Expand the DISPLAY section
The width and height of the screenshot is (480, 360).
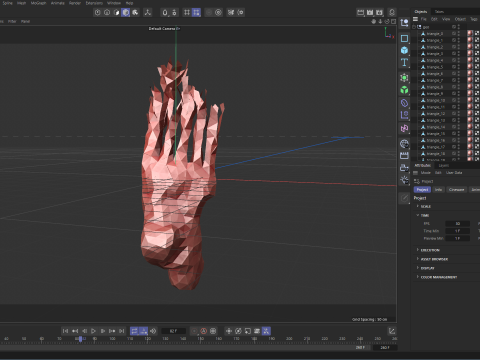417,268
